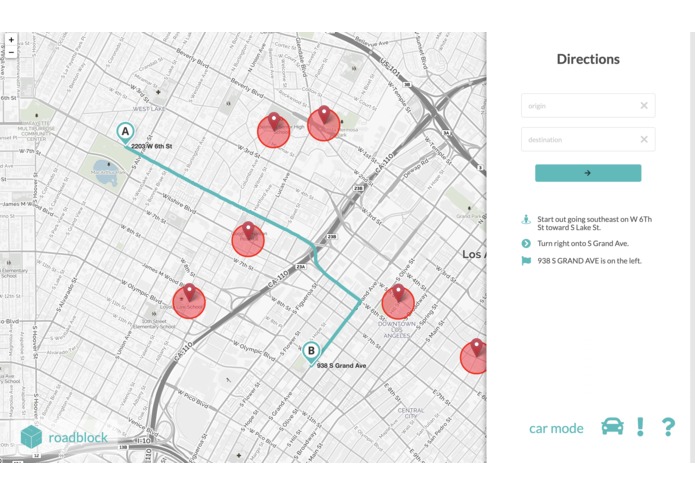Submit directions with the teal arrow button

click(x=588, y=173)
